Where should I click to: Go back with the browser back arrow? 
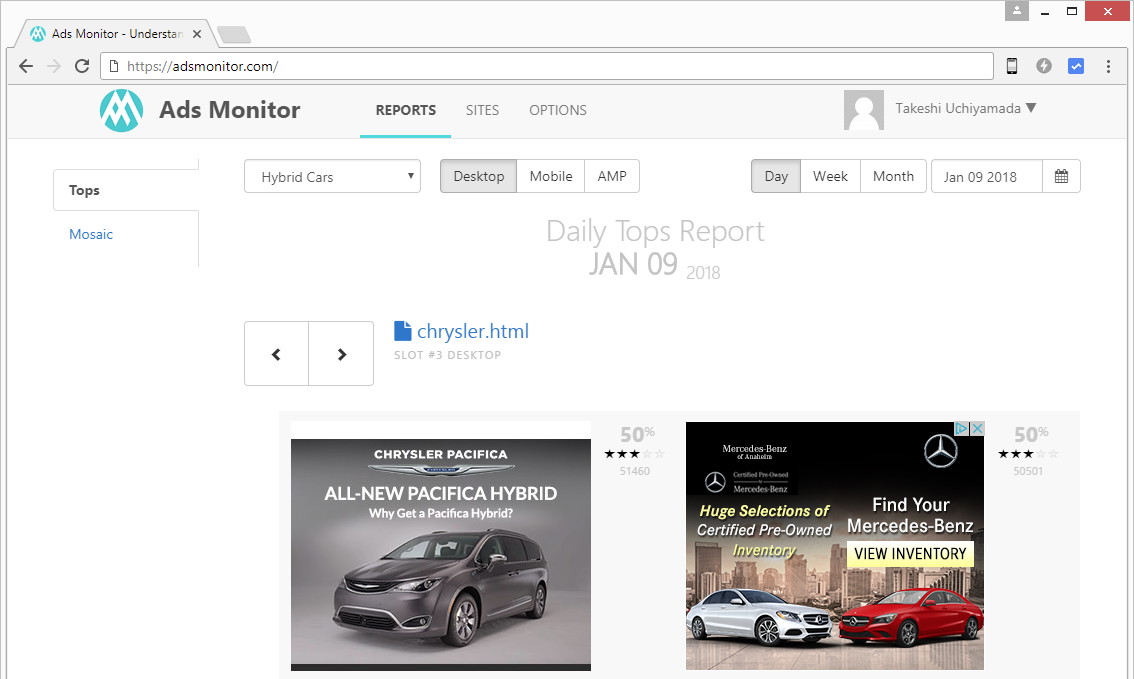click(x=26, y=67)
